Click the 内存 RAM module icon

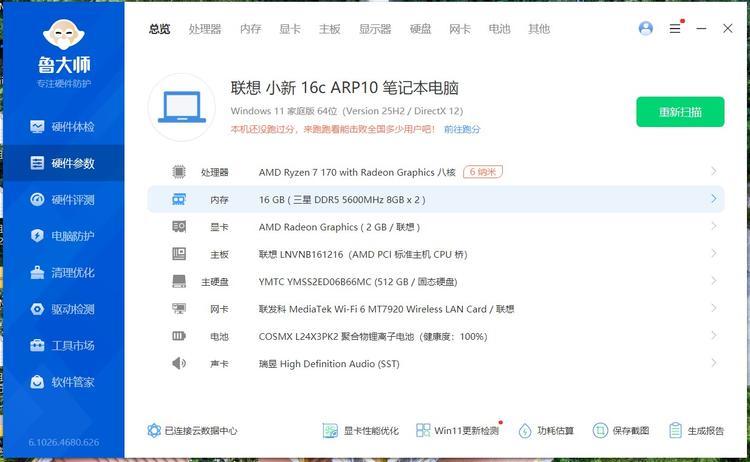(179, 199)
